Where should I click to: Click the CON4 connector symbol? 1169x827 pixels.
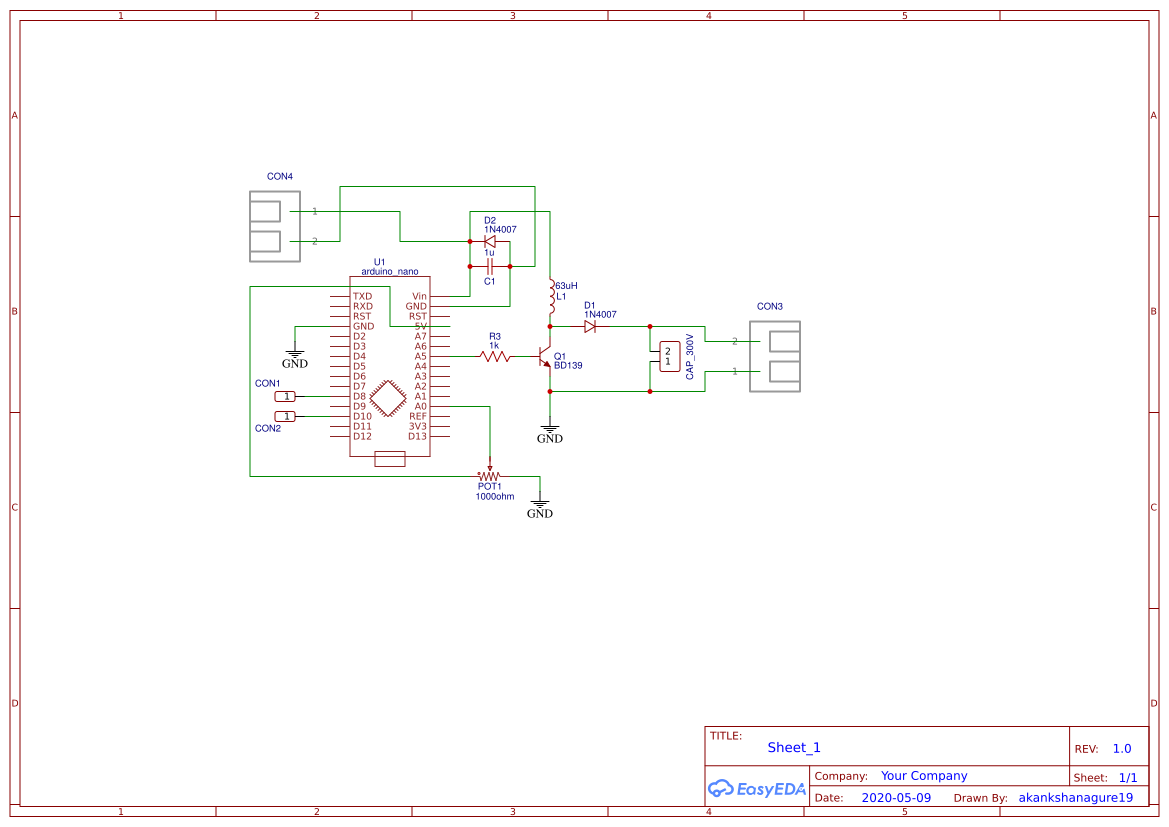(x=274, y=226)
